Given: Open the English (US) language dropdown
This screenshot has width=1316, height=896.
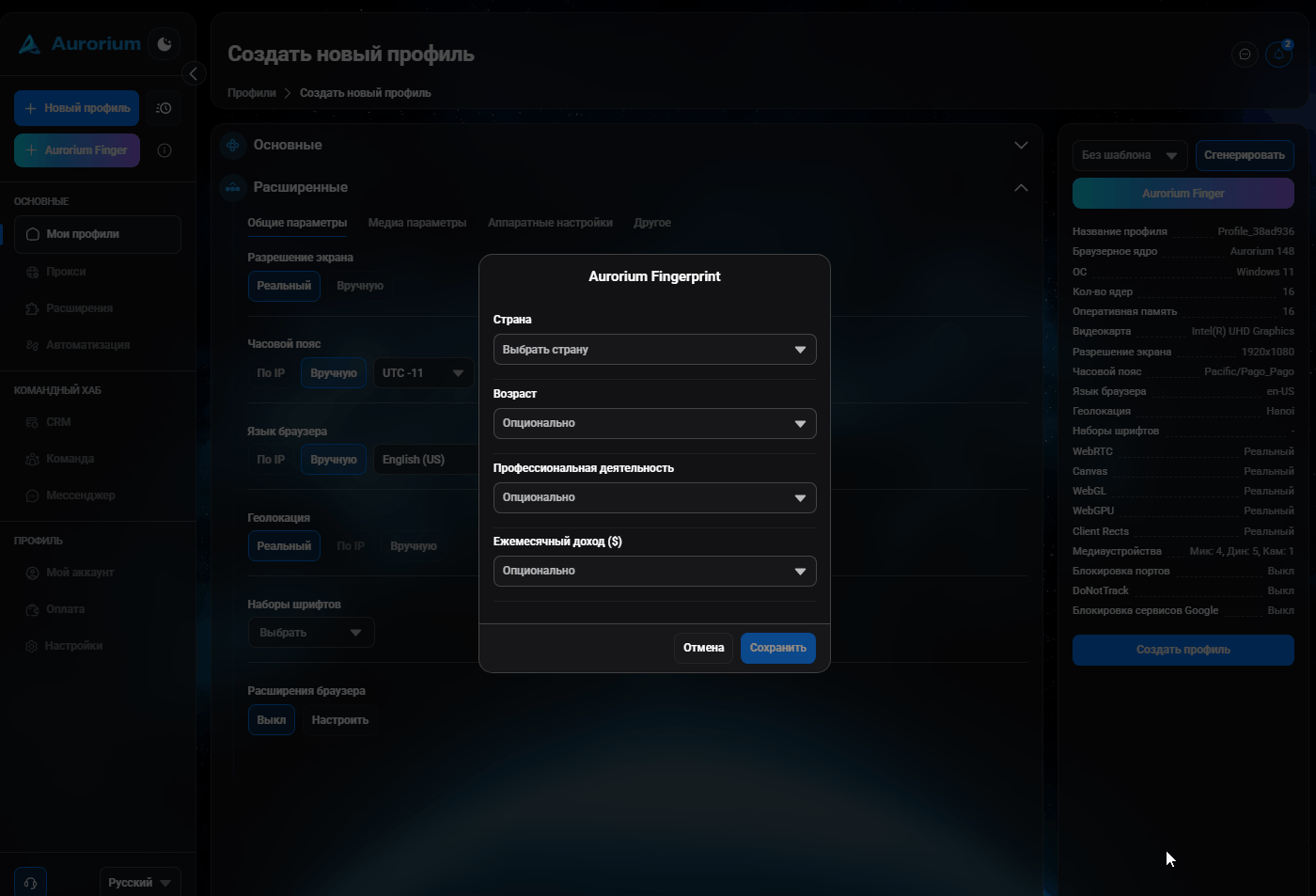Looking at the screenshot, I should pos(426,460).
